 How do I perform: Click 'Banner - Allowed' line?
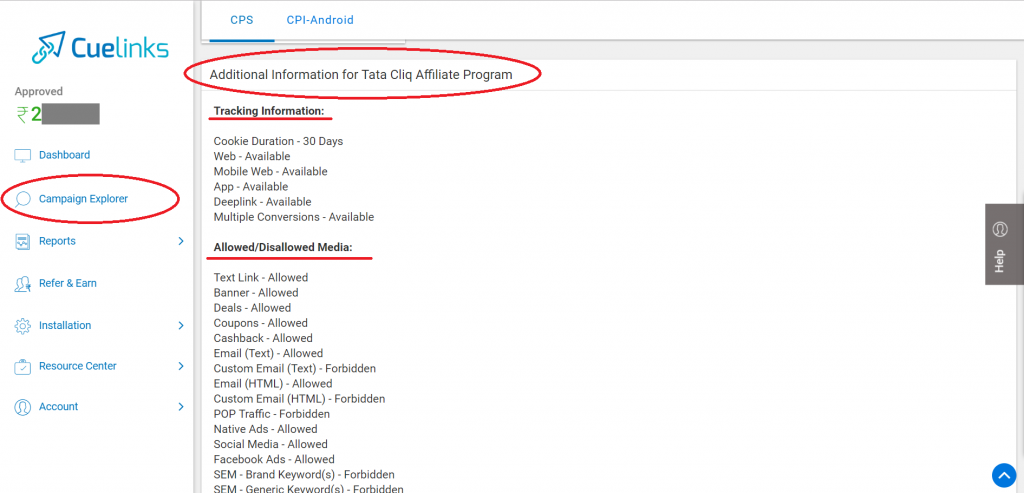(x=256, y=293)
